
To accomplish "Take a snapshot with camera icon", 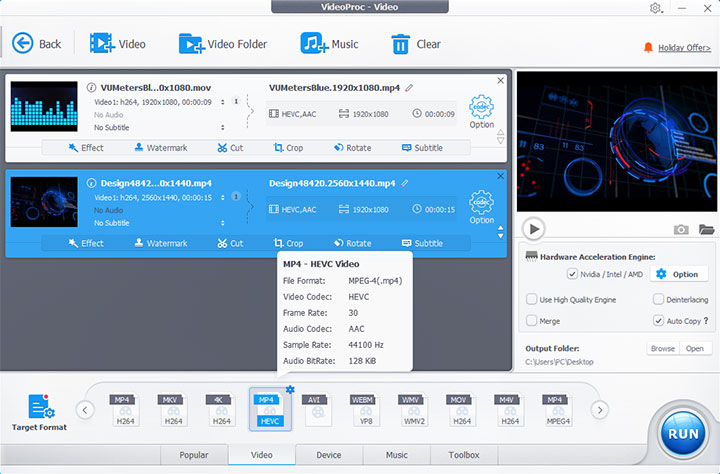I will point(681,229).
